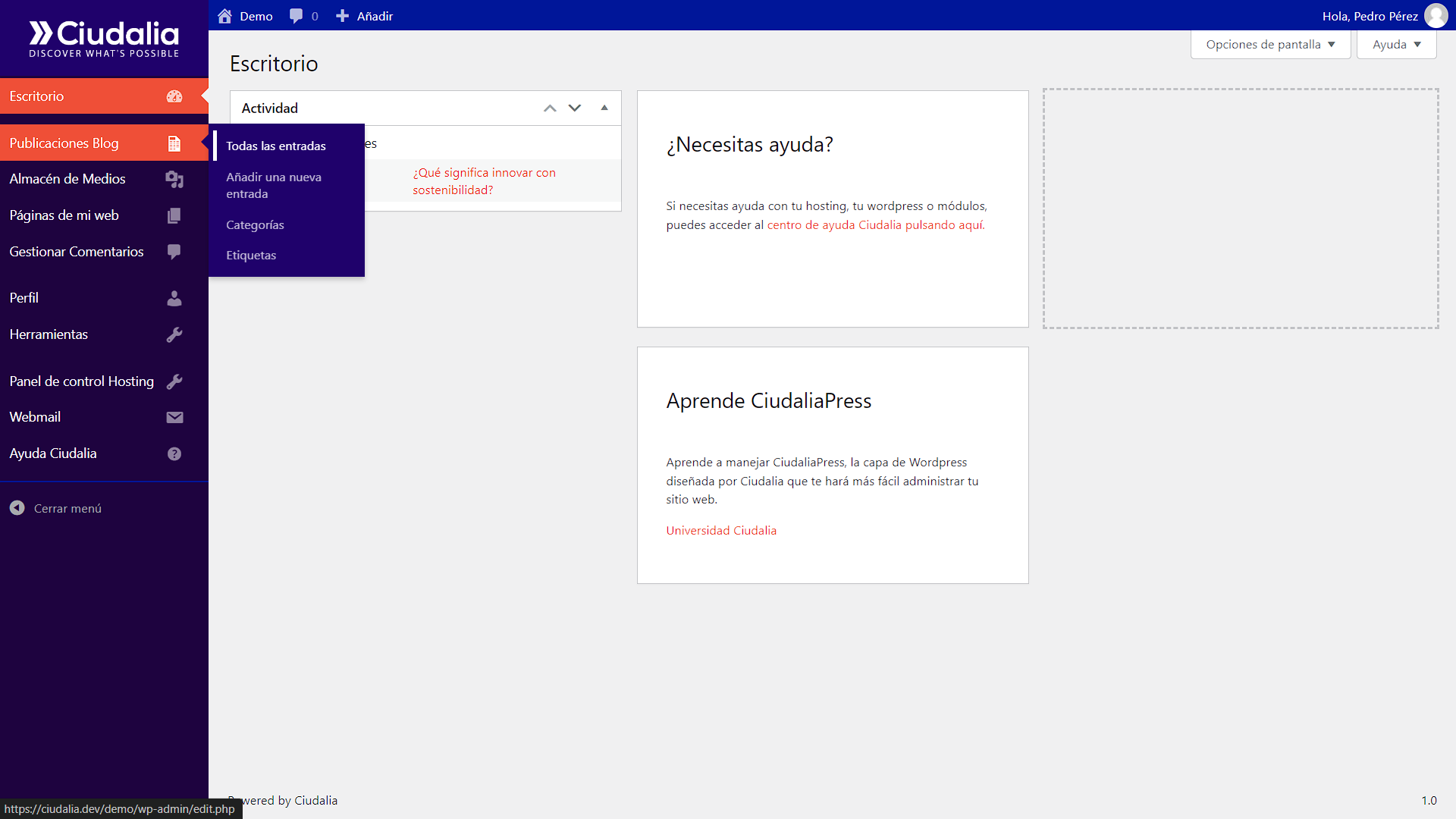This screenshot has width=1456, height=819.
Task: Follow the Universidad Ciudalia link
Action: pos(720,530)
